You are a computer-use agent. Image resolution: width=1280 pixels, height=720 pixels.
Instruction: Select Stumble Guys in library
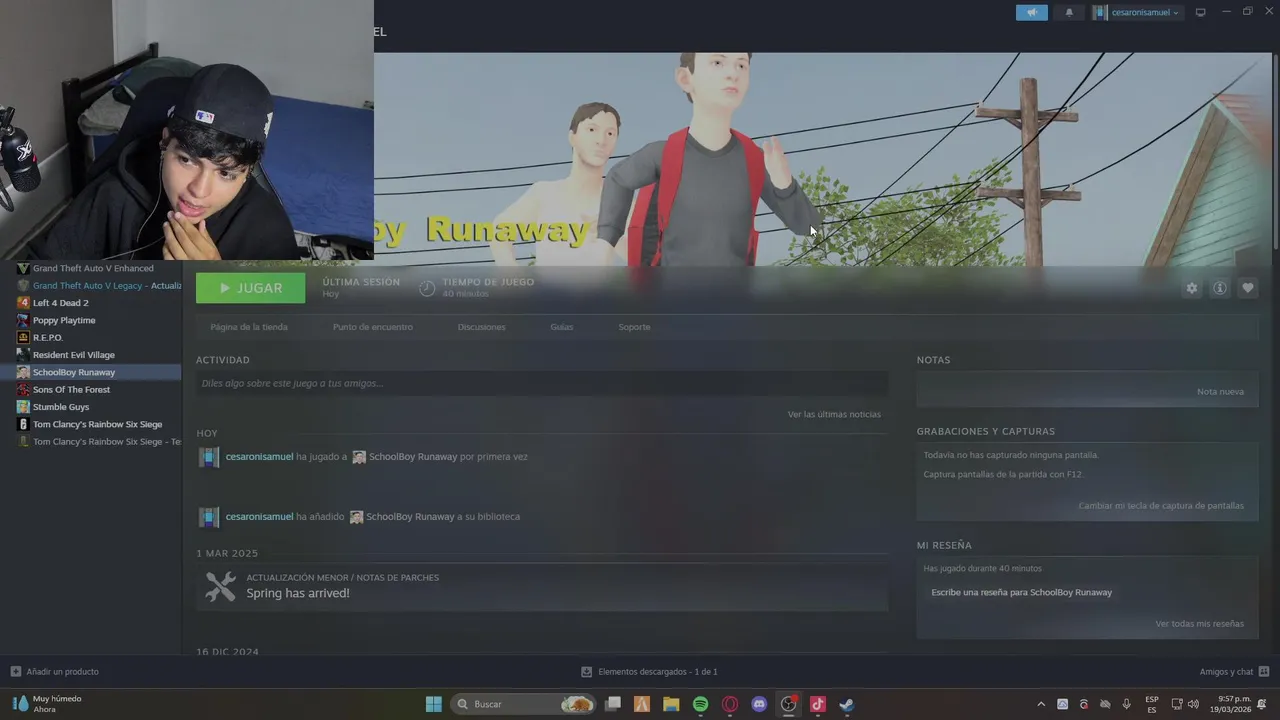61,407
